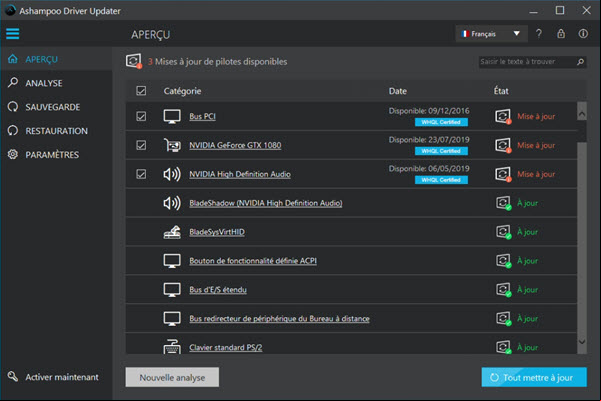601x401 pixels.
Task: Open the Clavier standard PS/2 link
Action: tap(226, 347)
